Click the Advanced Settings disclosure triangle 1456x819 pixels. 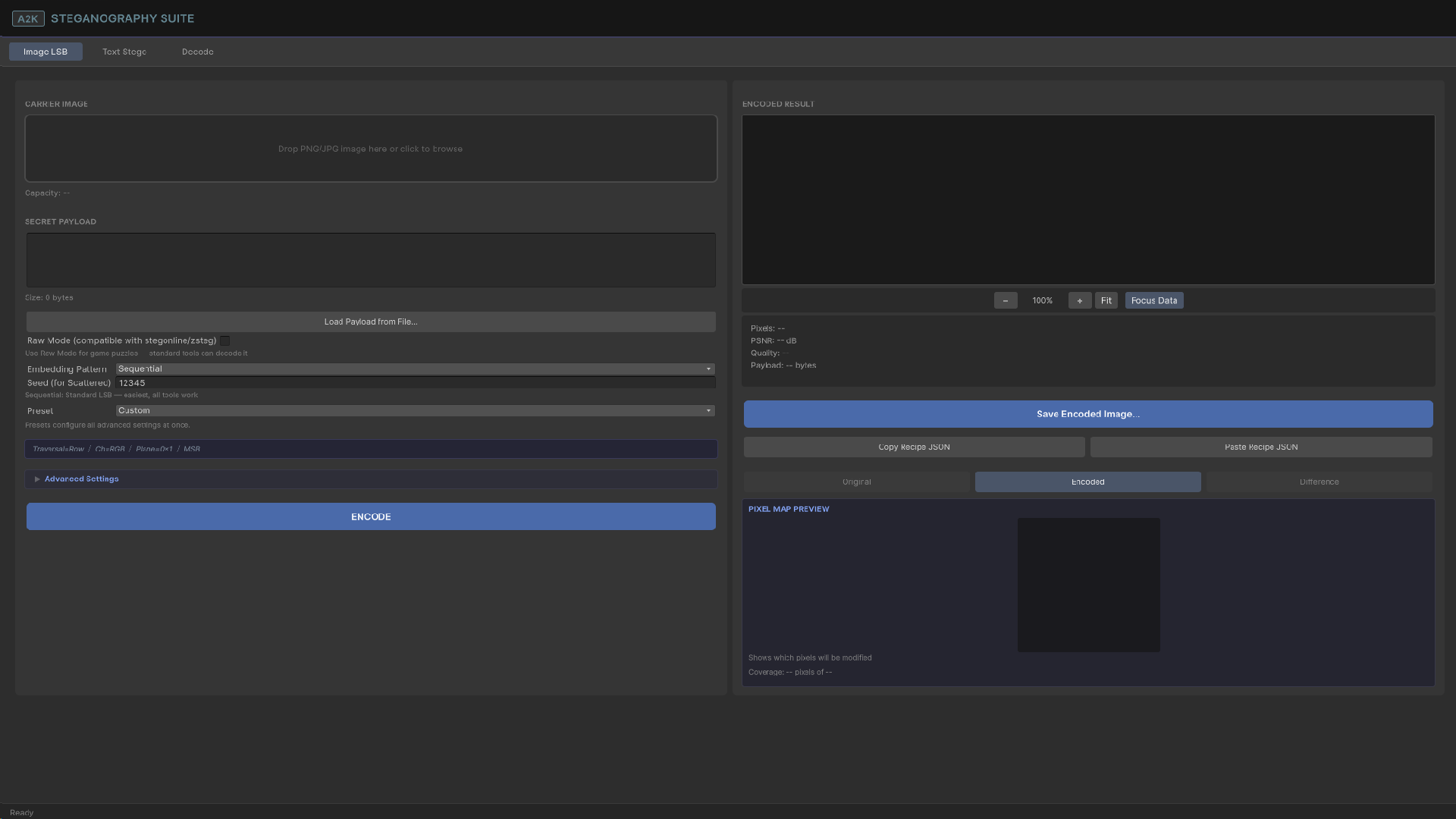[37, 479]
